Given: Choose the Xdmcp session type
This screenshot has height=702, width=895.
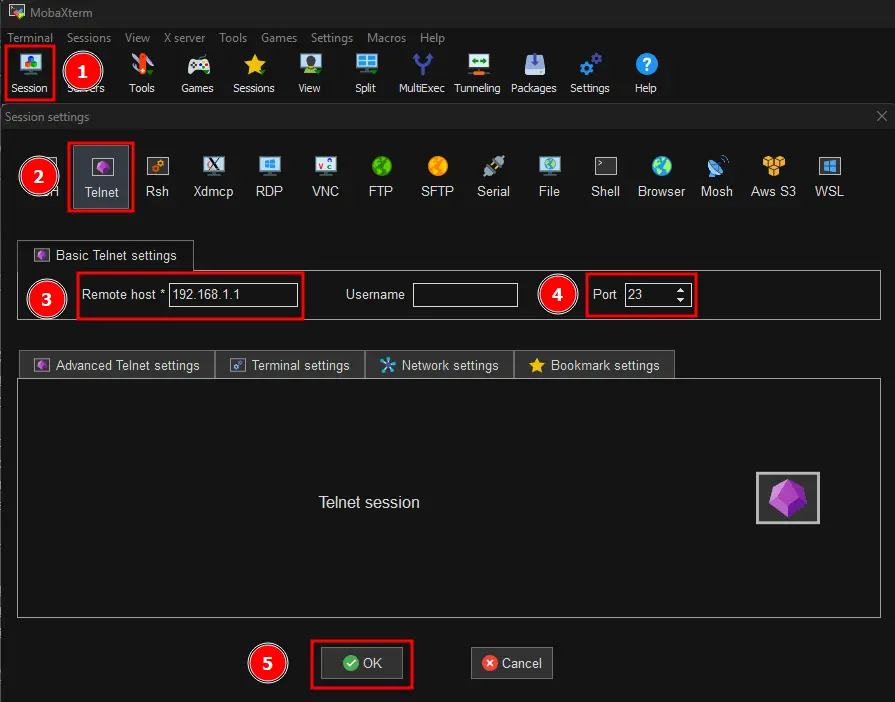Looking at the screenshot, I should tap(213, 177).
